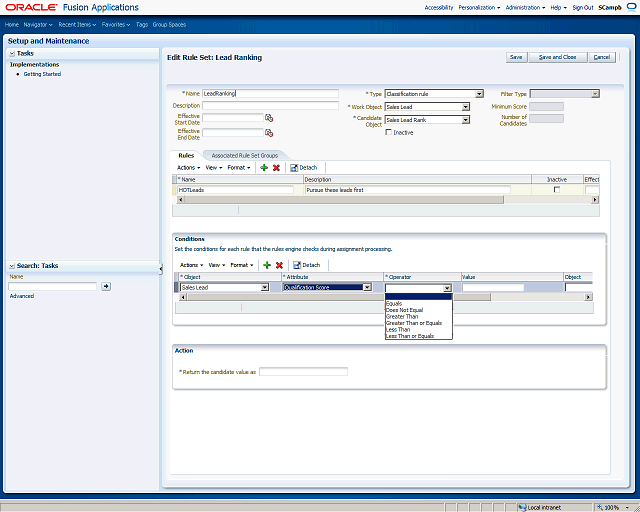
Task: Open the Candidate Object dropdown
Action: coord(466,120)
